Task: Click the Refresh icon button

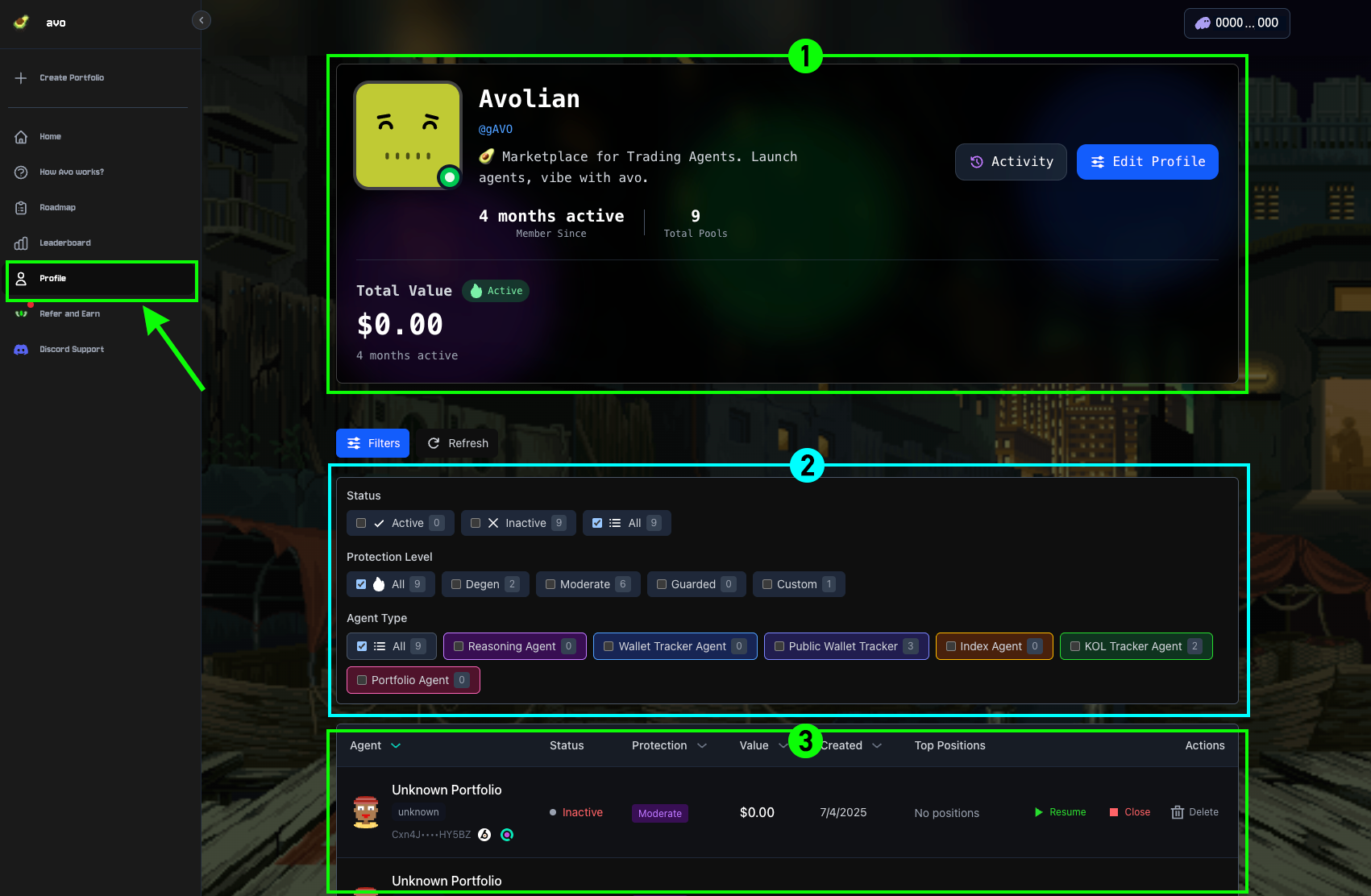Action: (434, 443)
